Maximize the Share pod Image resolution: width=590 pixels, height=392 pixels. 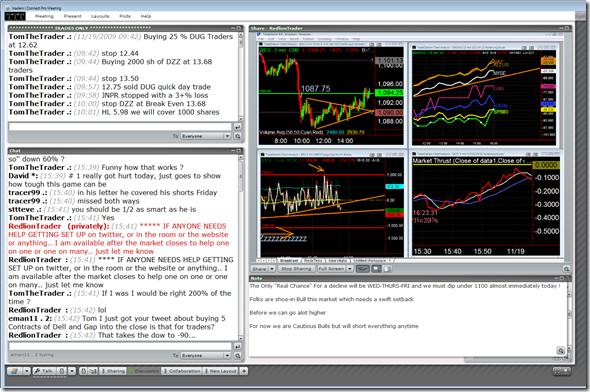(x=567, y=28)
